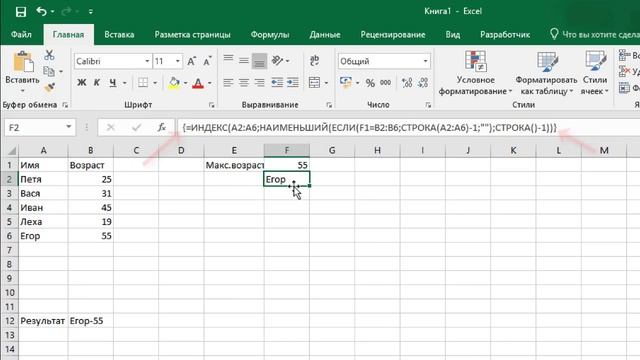Viewport: 640px width, 360px height.
Task: Apply cell borders icon
Action: coord(143,83)
